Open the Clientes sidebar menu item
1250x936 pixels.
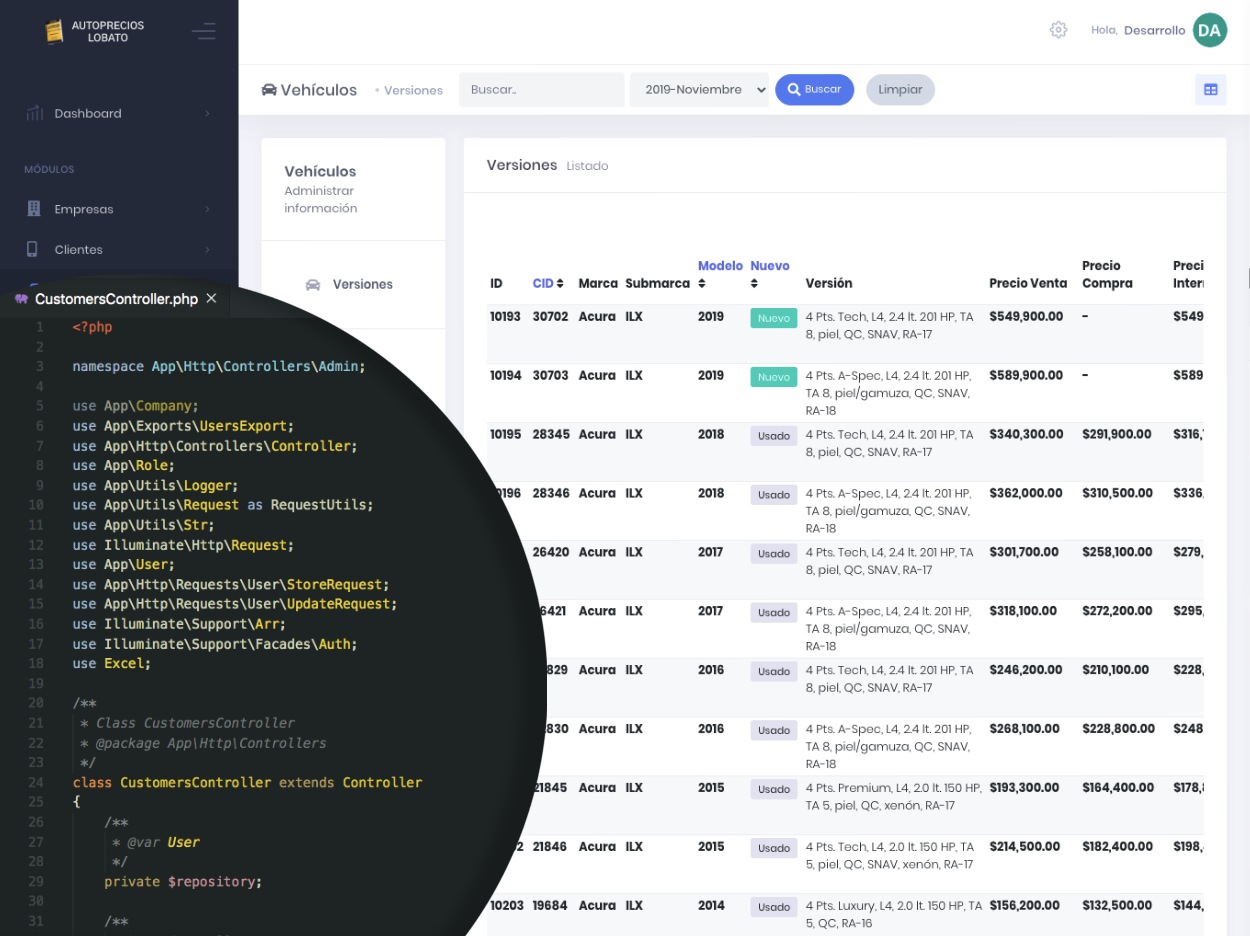(79, 249)
